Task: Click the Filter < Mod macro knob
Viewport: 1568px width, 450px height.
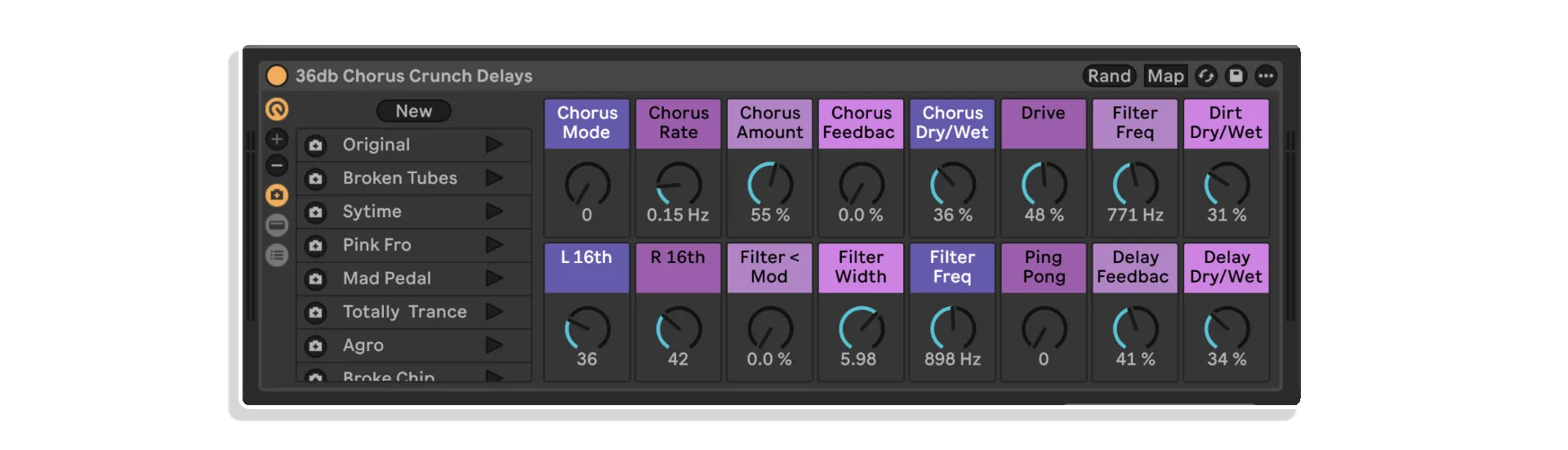Action: point(770,329)
